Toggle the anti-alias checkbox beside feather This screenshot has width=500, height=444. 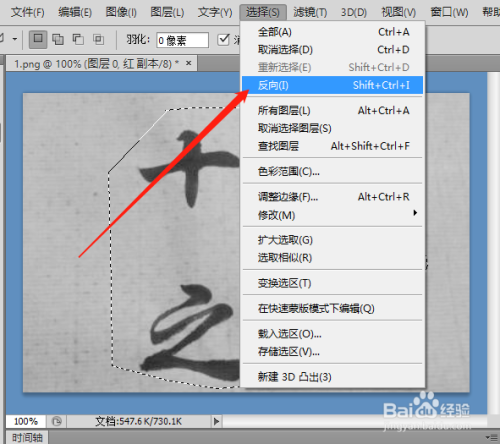click(x=223, y=40)
